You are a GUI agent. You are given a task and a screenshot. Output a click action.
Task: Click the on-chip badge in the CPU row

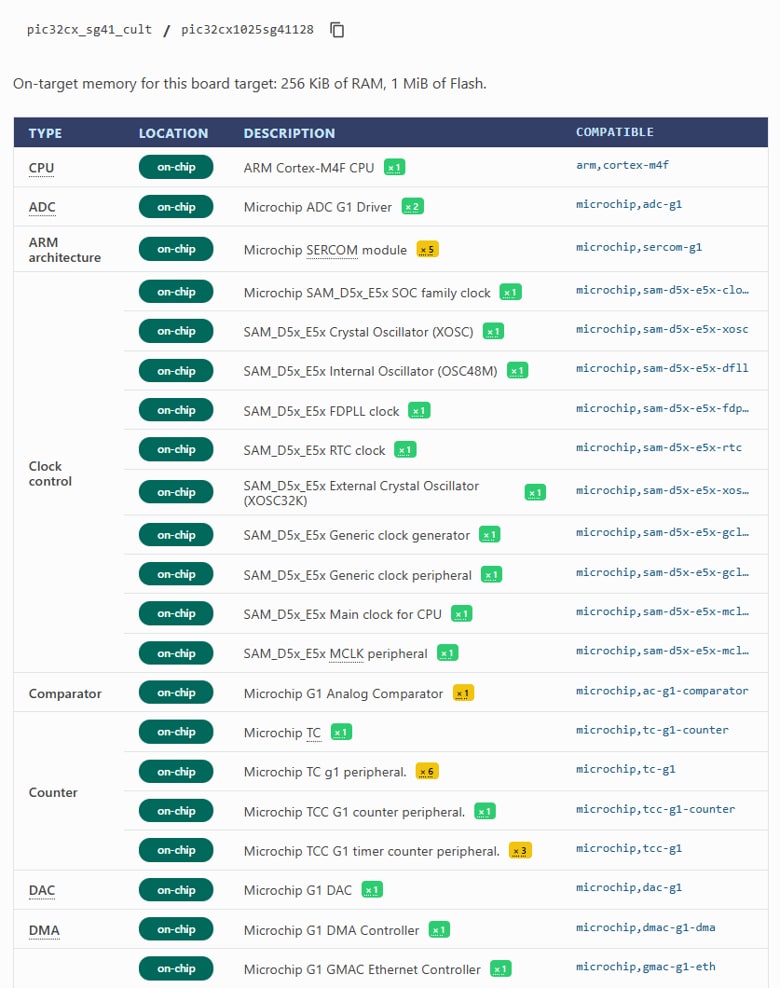pyautogui.click(x=176, y=167)
